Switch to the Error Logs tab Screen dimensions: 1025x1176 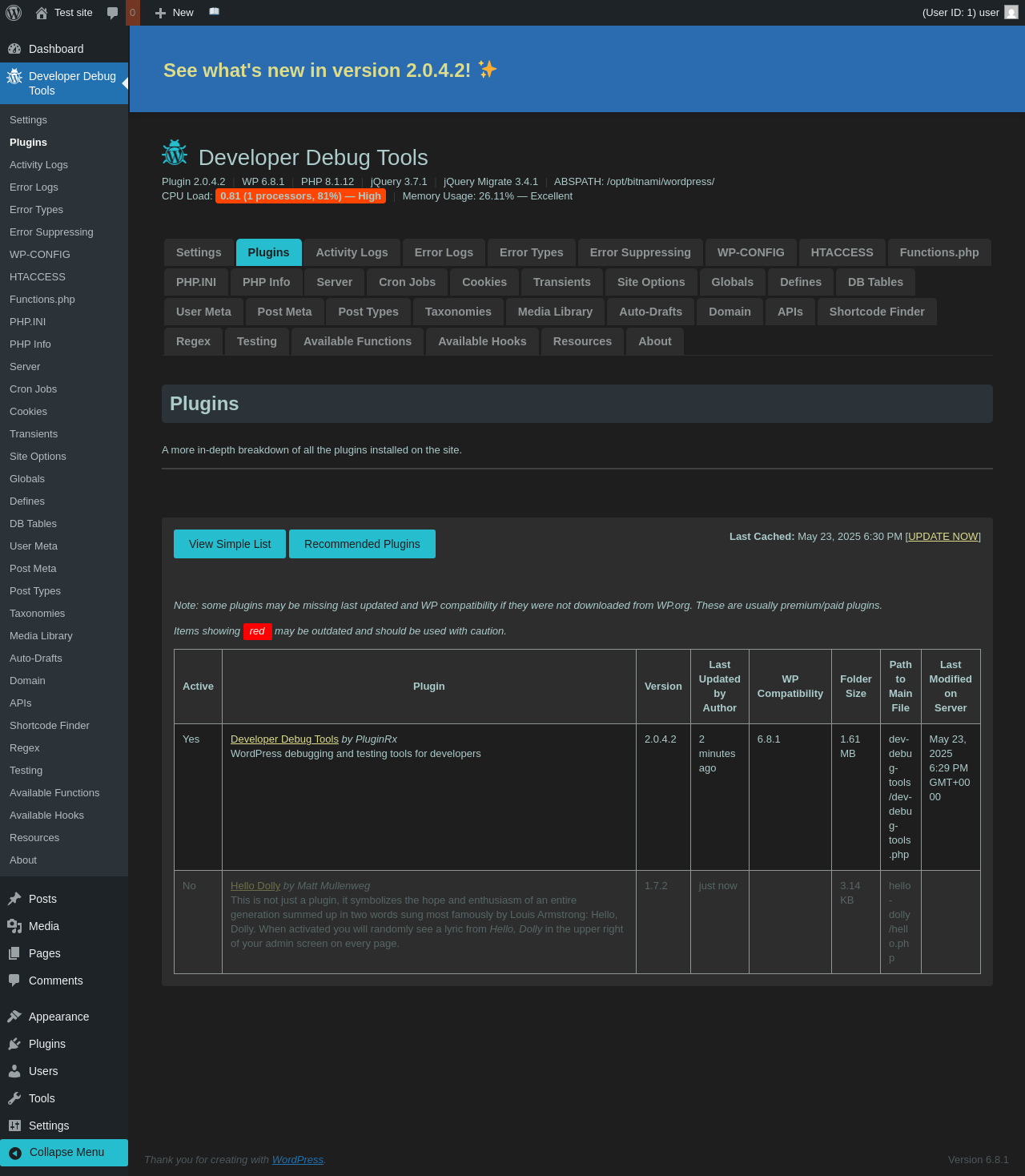pos(444,252)
